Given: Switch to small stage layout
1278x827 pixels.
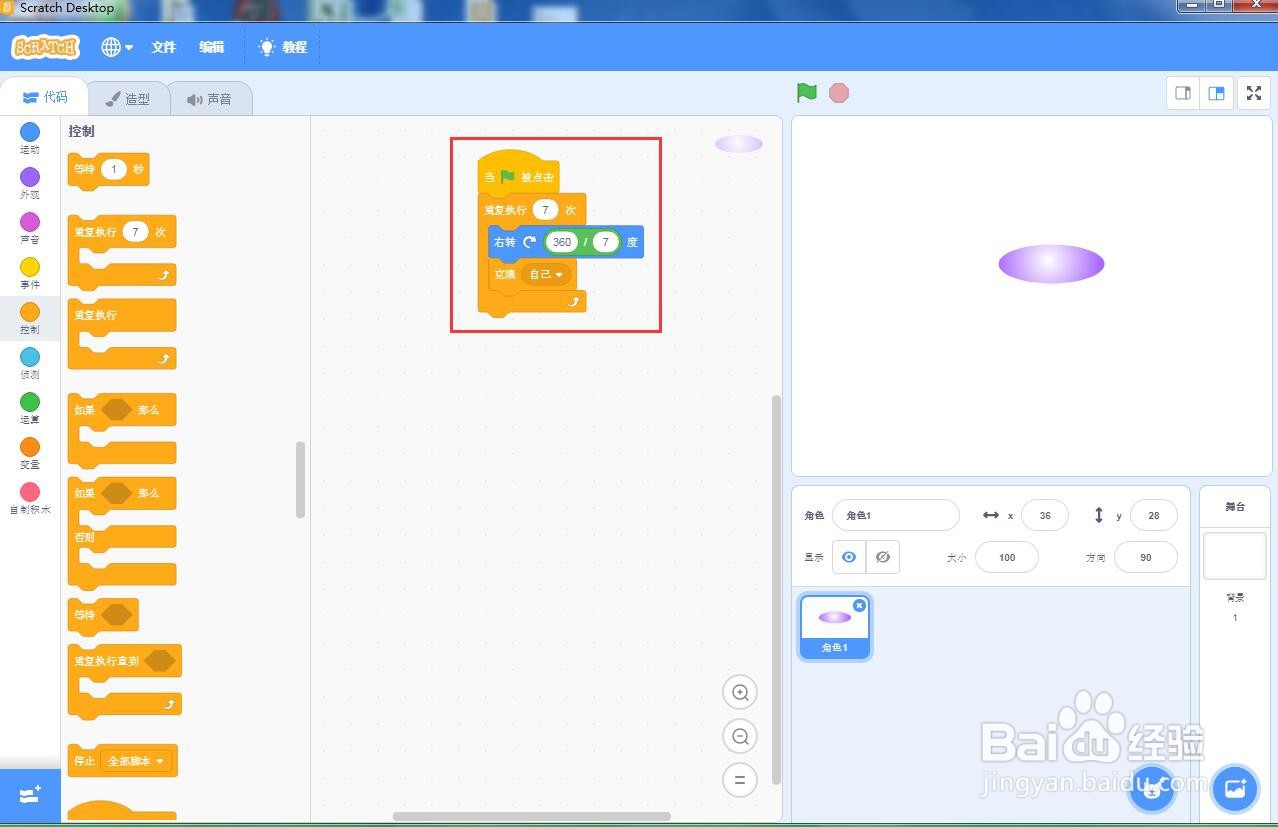Looking at the screenshot, I should 1183,93.
